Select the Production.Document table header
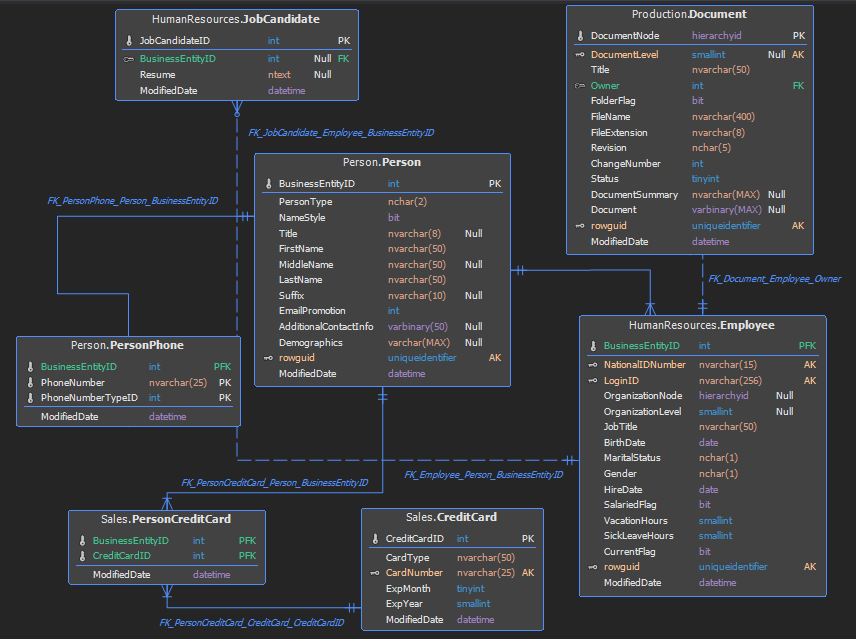Screen dimensions: 856x639 pyautogui.click(x=689, y=14)
